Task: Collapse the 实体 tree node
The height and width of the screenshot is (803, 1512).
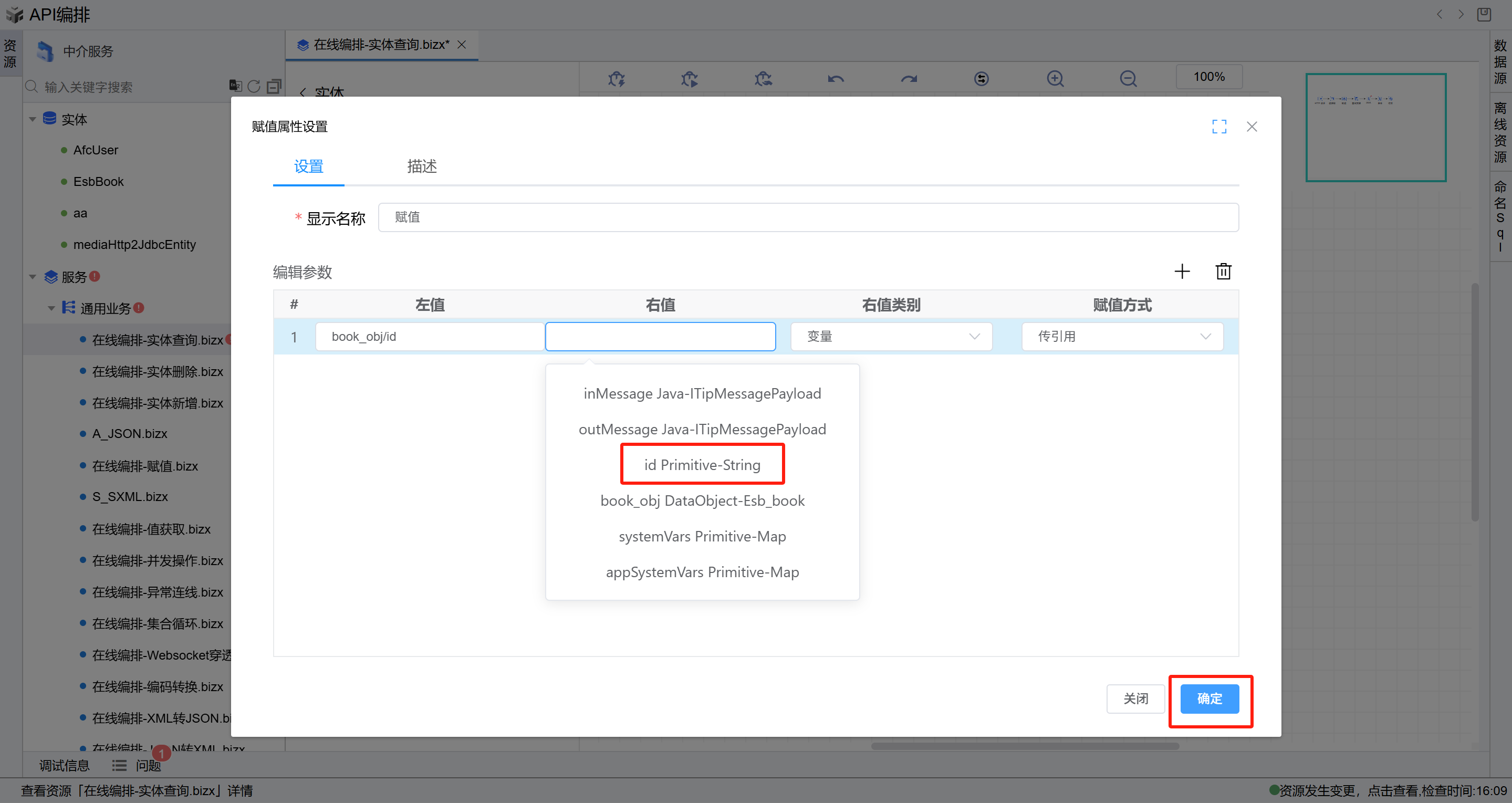Action: point(33,119)
